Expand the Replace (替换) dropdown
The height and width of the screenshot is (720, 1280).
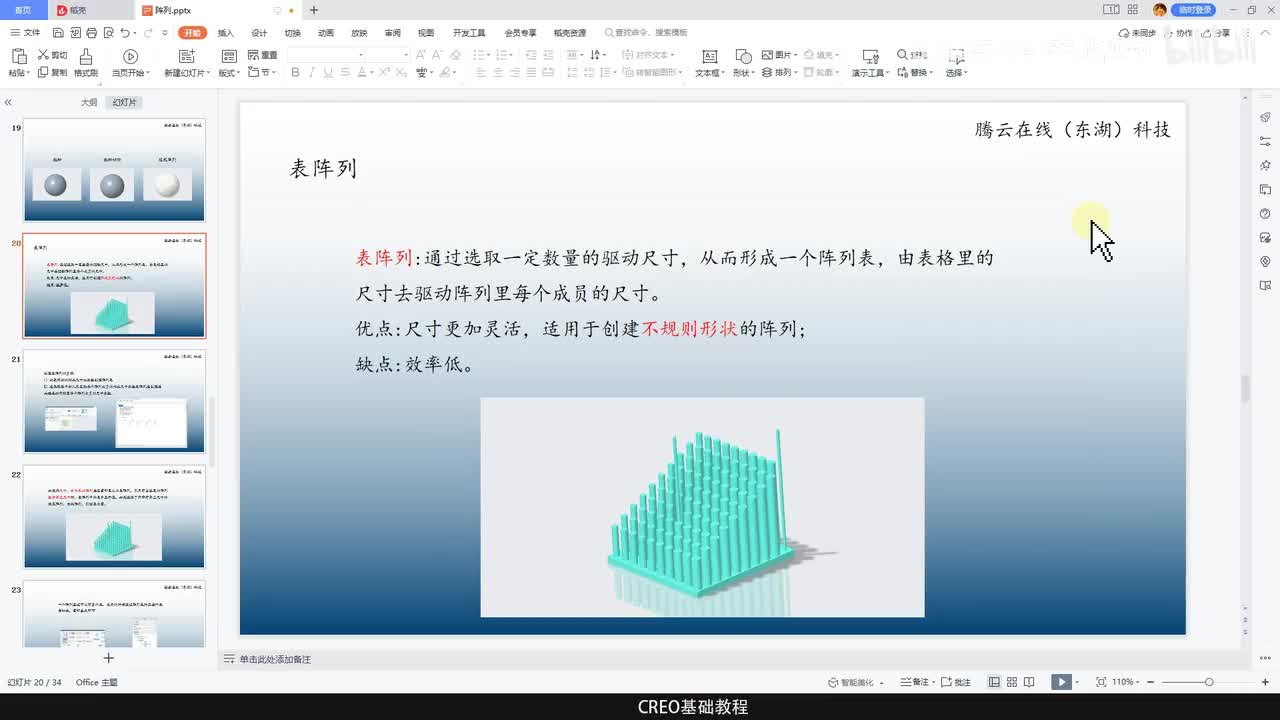pos(917,72)
